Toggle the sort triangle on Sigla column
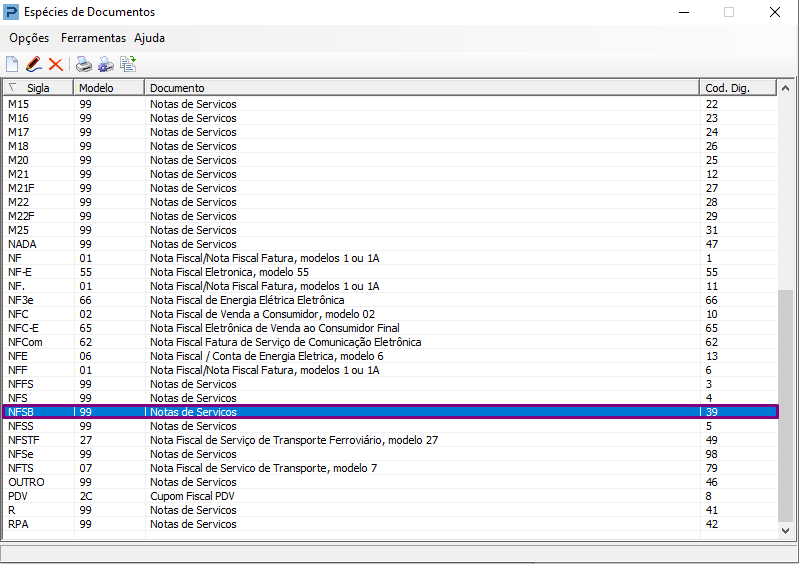This screenshot has height=564, width=799. (13, 87)
